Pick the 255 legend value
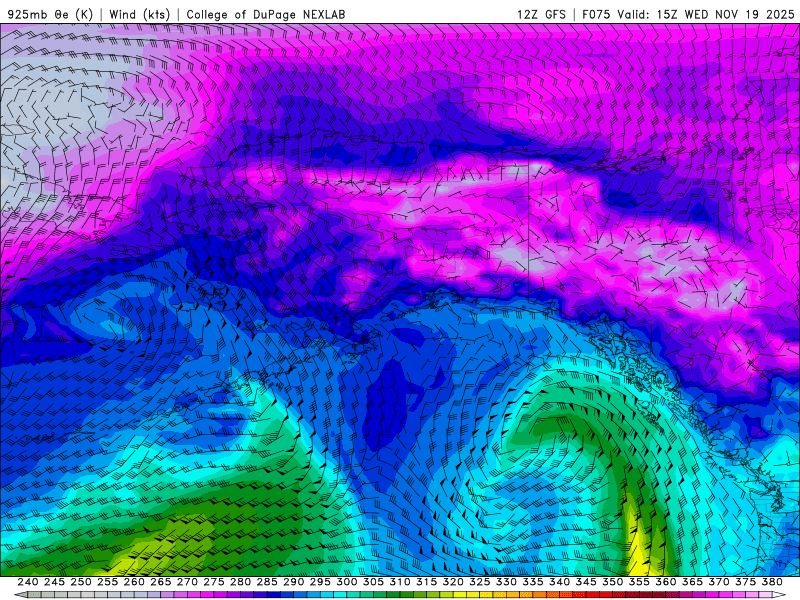 click(107, 582)
